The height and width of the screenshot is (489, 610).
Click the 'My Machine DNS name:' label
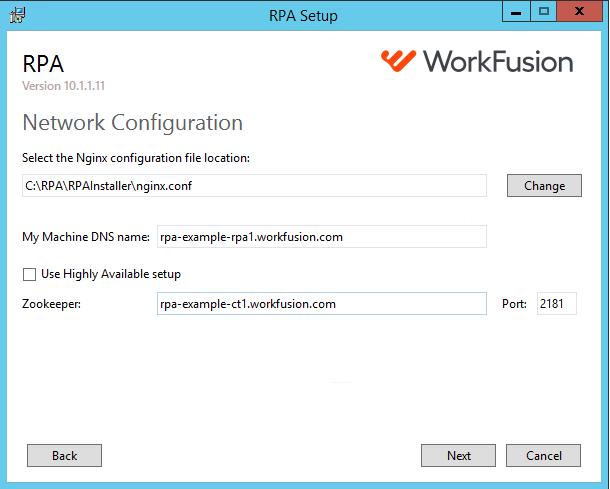click(86, 237)
